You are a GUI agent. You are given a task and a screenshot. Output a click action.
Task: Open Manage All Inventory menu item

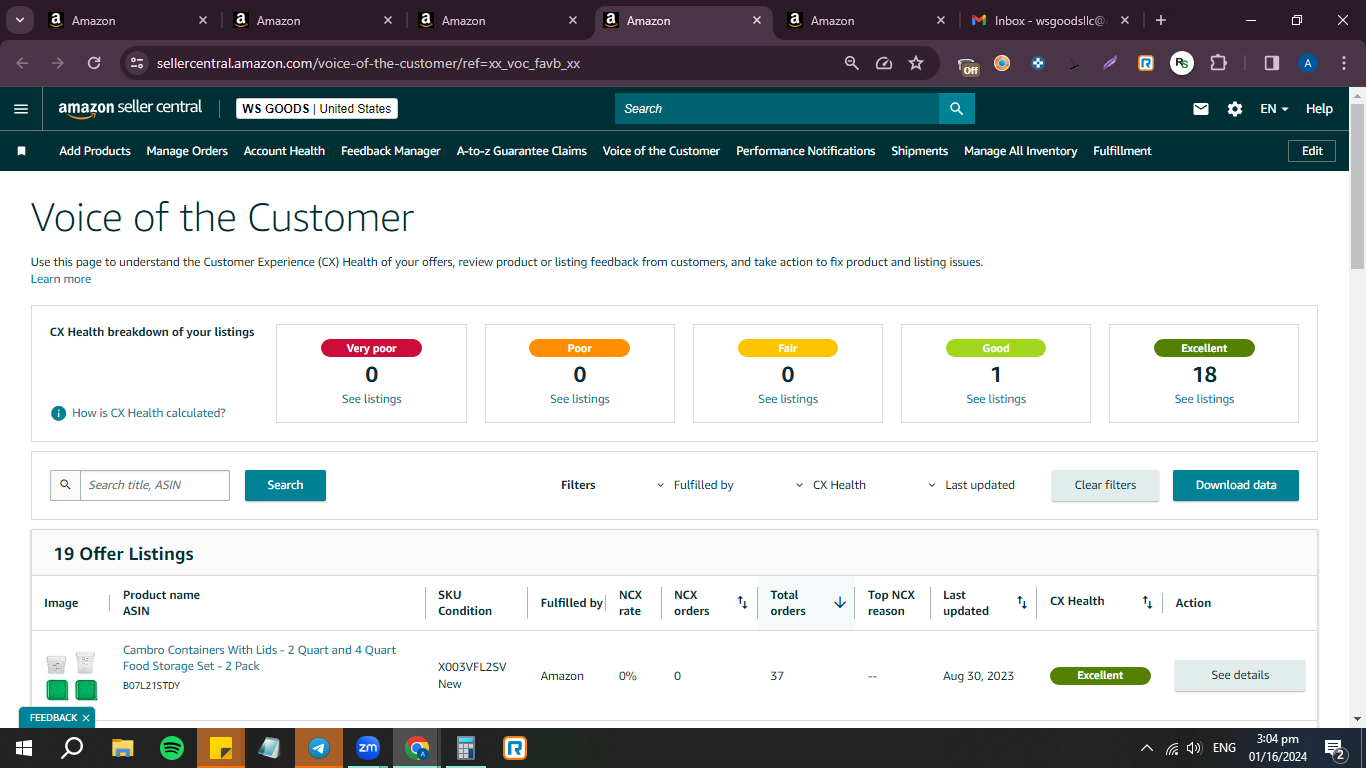coord(1020,151)
